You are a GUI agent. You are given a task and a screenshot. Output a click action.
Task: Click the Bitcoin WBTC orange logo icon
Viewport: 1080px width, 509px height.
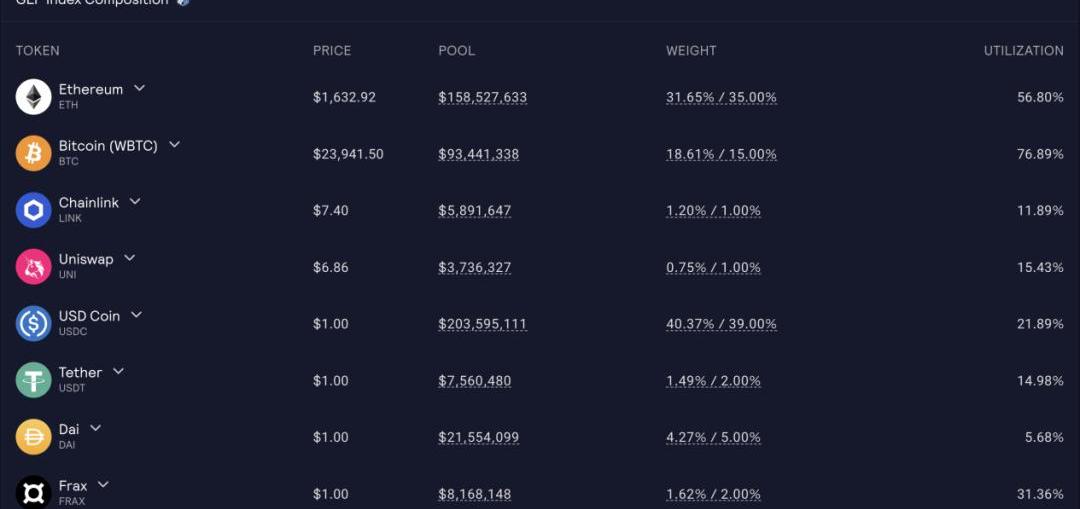tap(33, 153)
